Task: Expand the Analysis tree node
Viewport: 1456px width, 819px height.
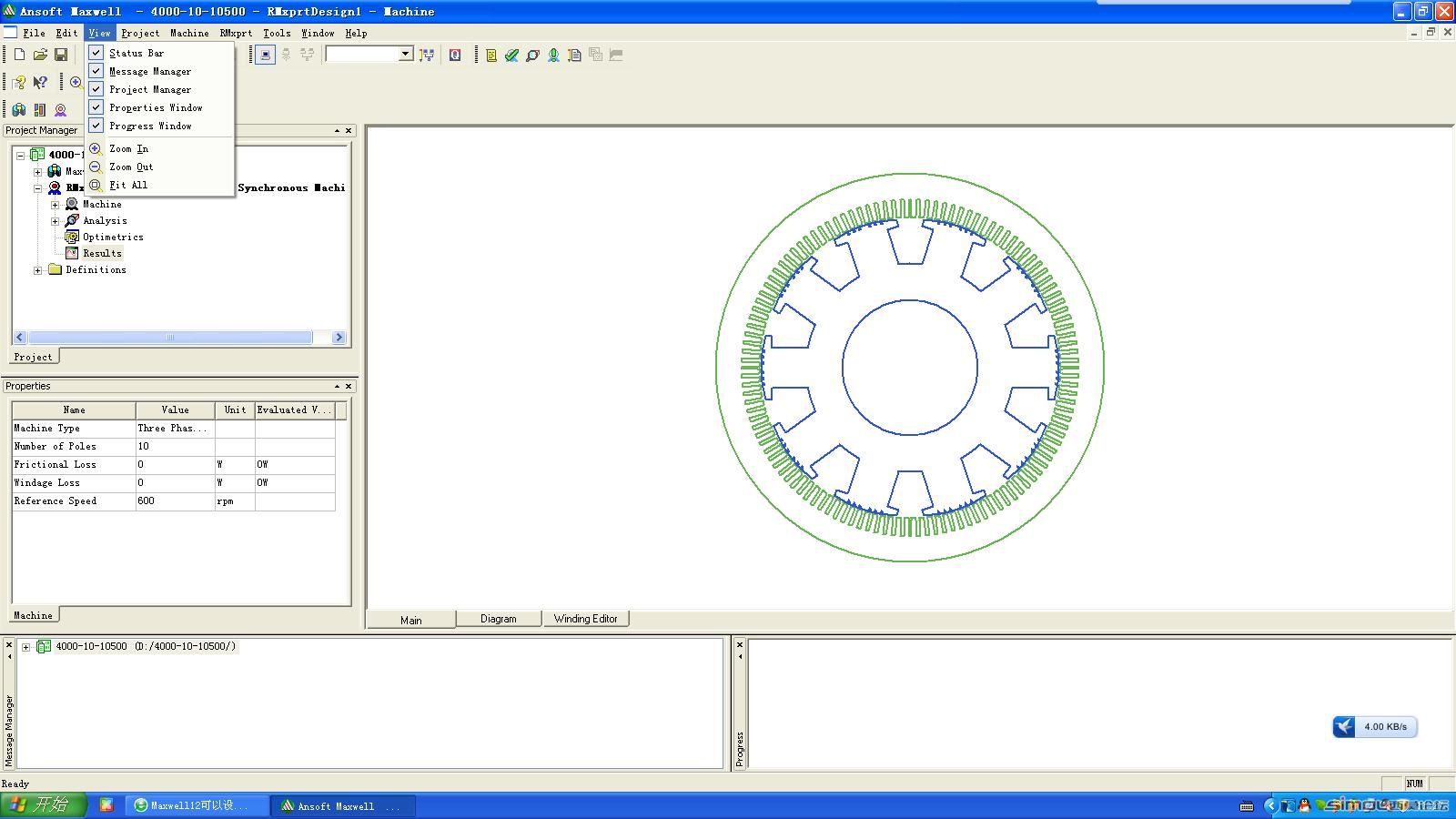Action: (56, 221)
